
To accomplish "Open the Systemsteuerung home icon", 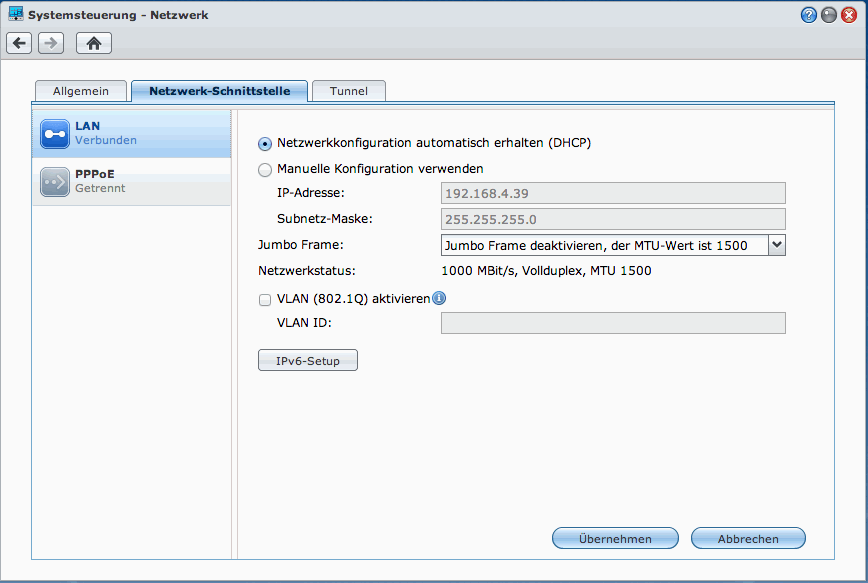I will pyautogui.click(x=94, y=43).
